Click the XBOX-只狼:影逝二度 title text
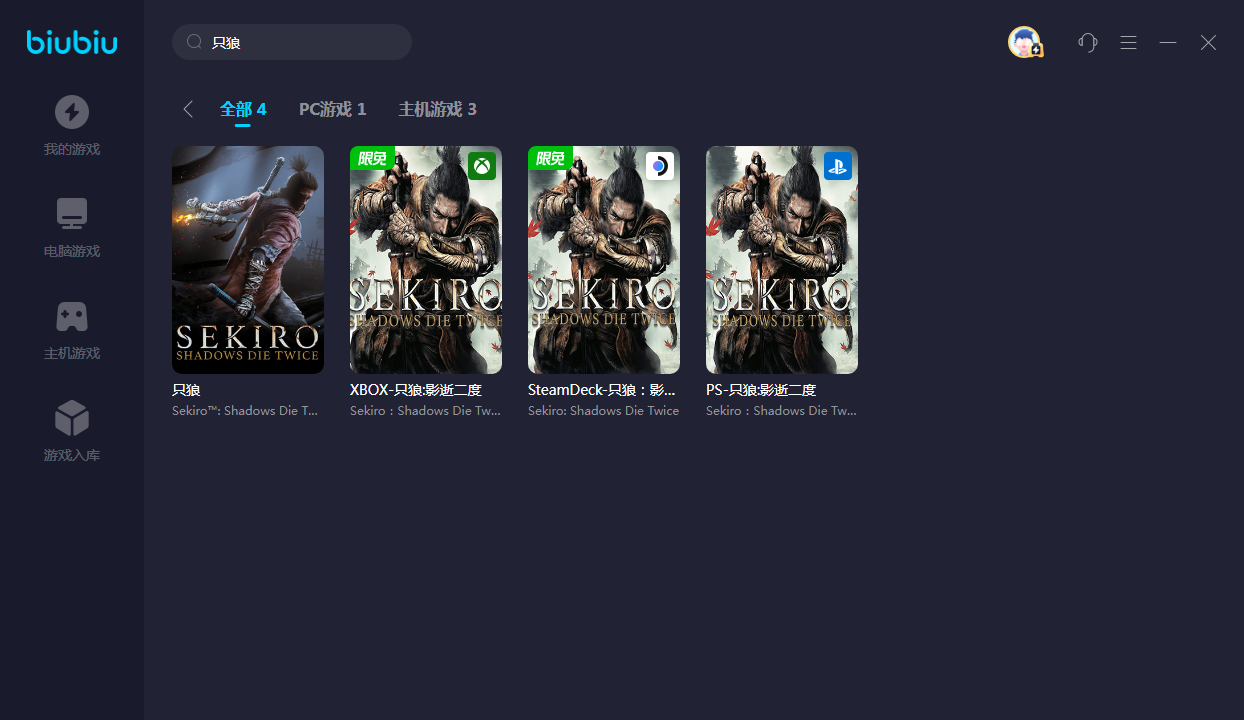 (x=416, y=390)
